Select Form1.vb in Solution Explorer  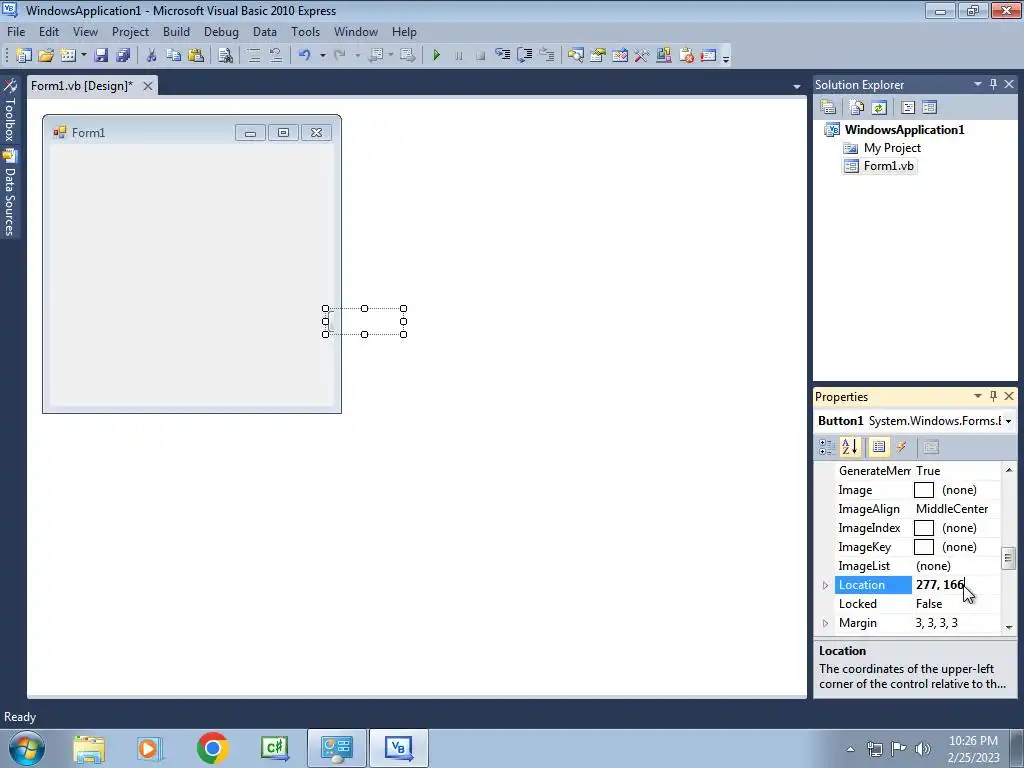tap(888, 166)
